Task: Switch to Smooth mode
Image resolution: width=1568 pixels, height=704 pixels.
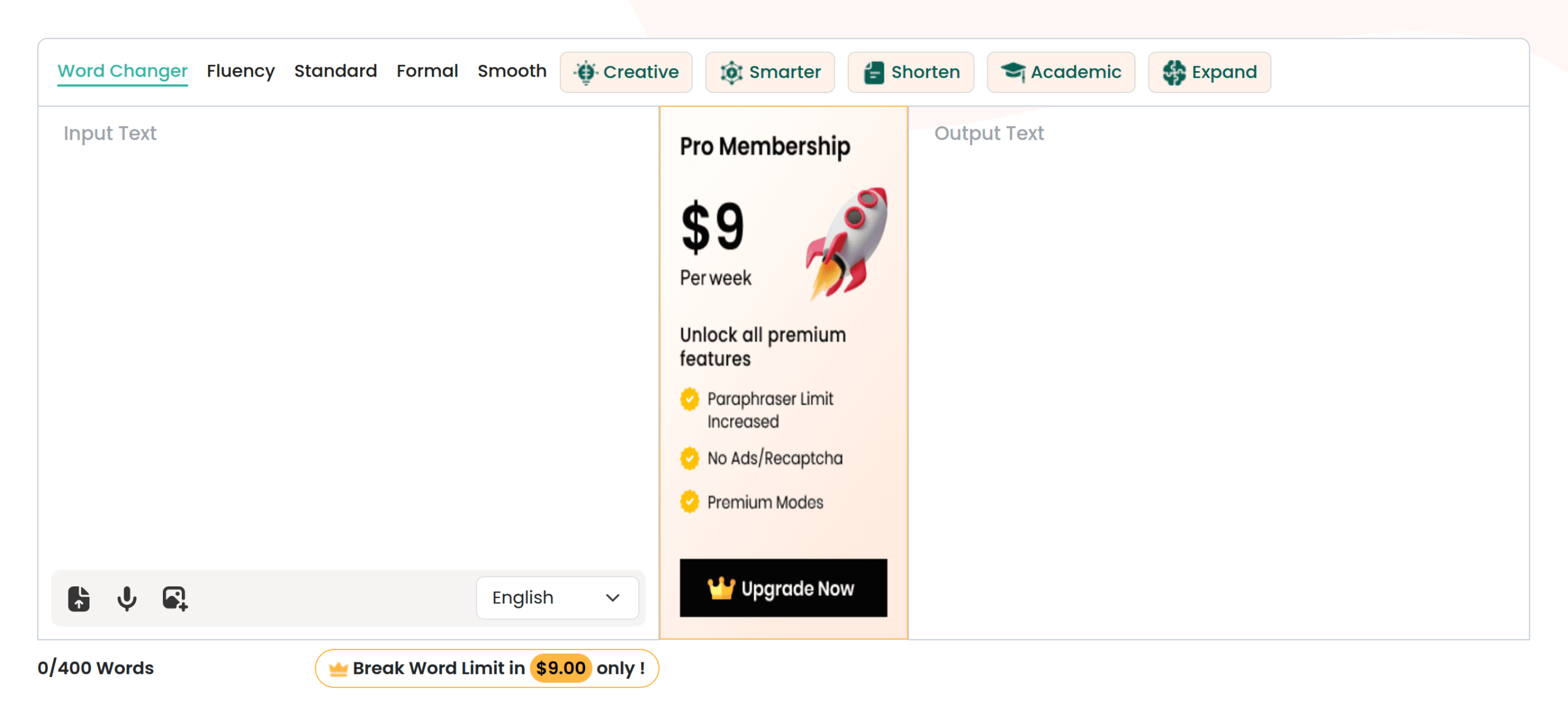Action: tap(512, 71)
